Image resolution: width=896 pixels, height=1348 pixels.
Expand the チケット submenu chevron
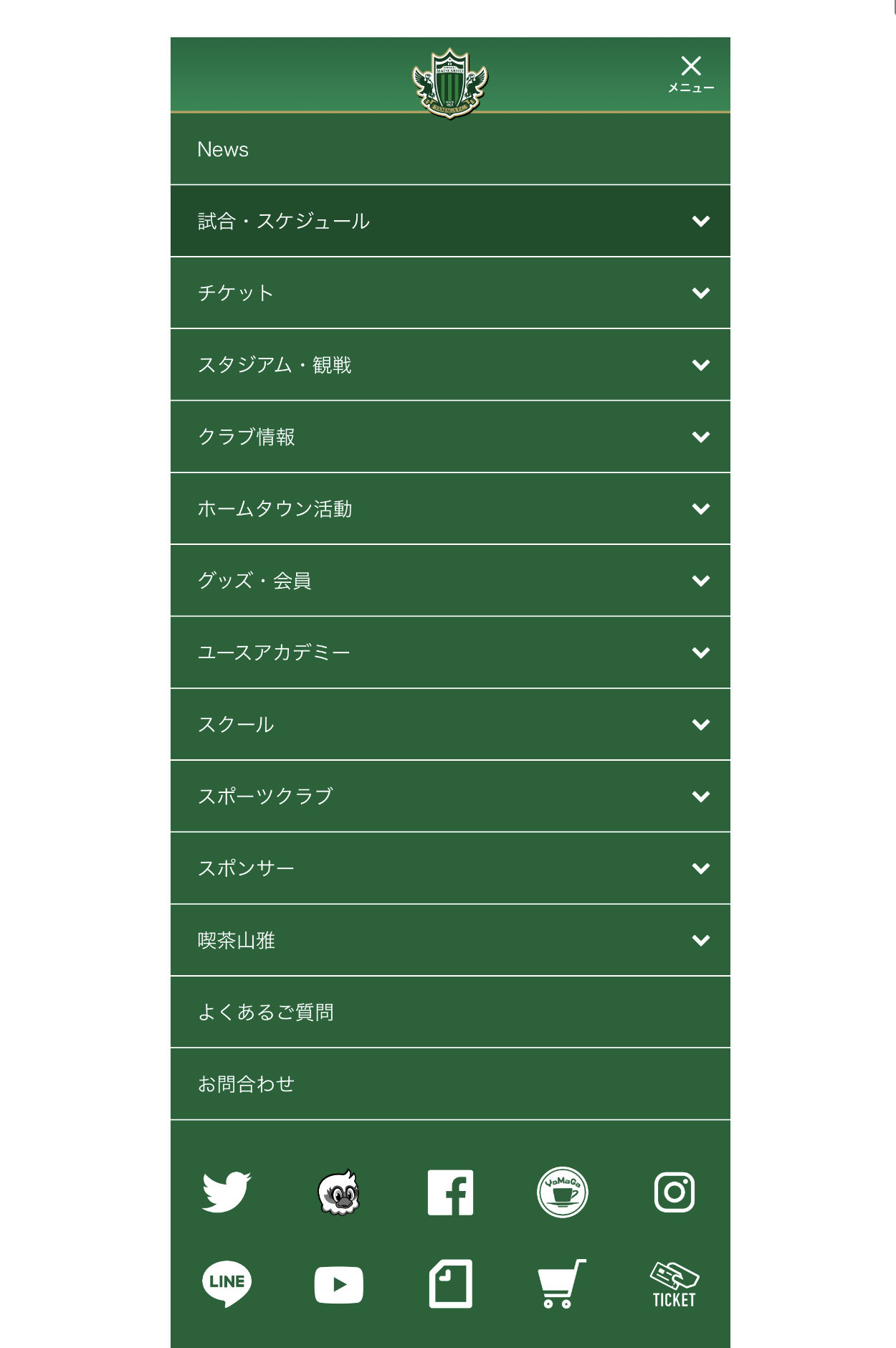(x=701, y=293)
